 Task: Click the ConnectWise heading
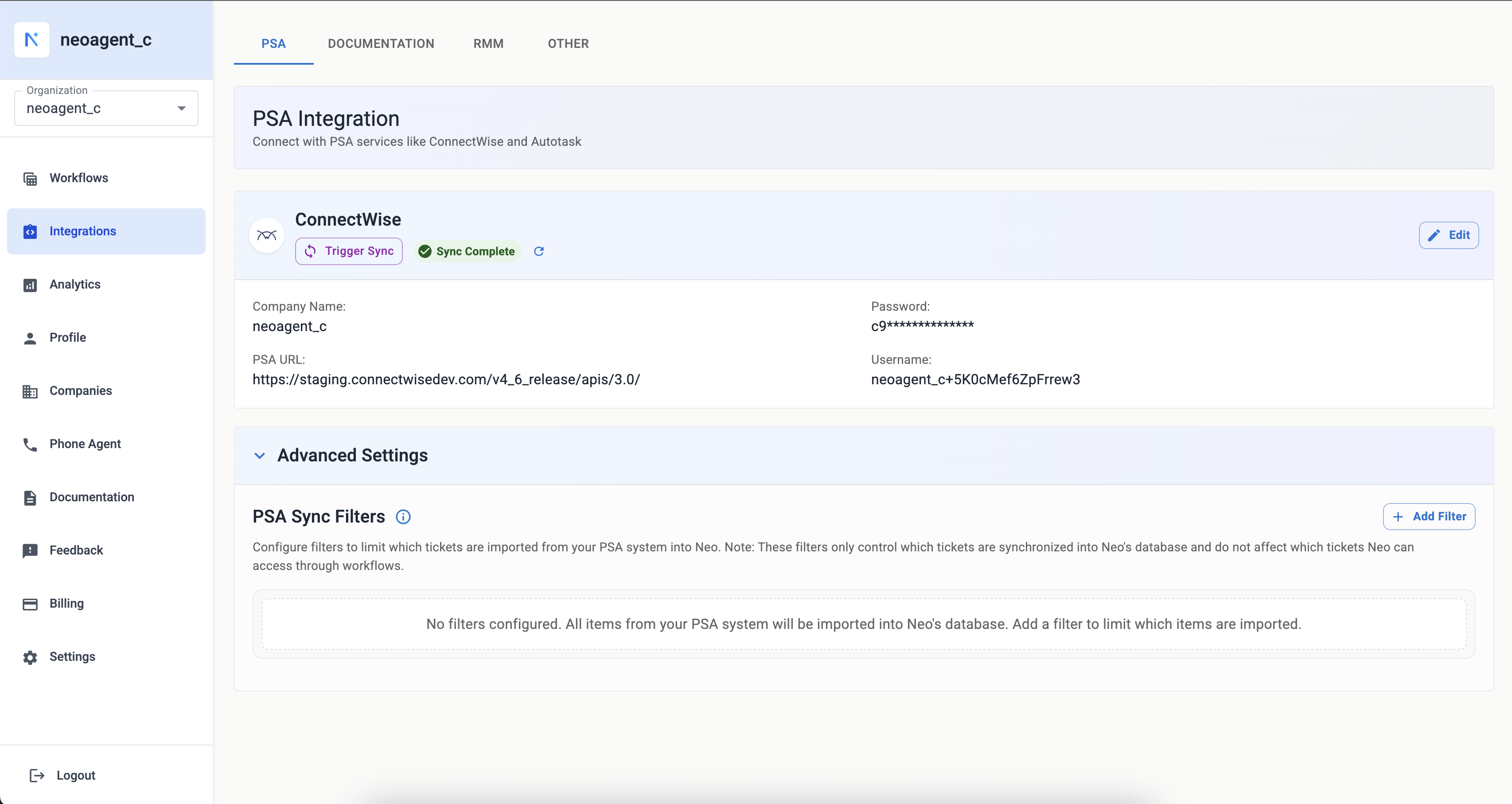coord(348,219)
